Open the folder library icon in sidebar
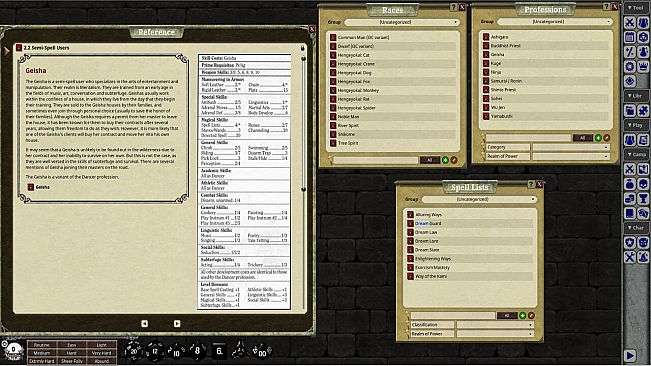This screenshot has width=651, height=366. click(x=630, y=110)
